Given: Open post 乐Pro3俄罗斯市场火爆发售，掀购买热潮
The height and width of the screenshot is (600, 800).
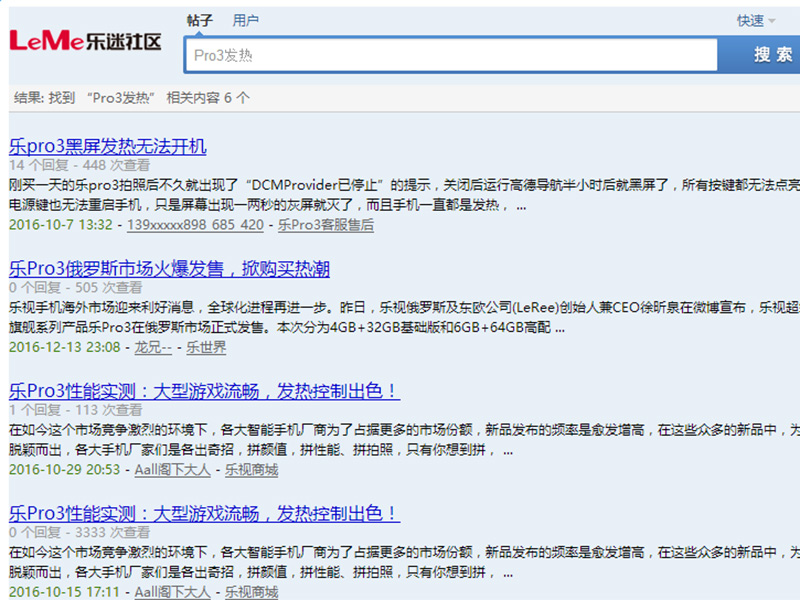Looking at the screenshot, I should [x=169, y=268].
